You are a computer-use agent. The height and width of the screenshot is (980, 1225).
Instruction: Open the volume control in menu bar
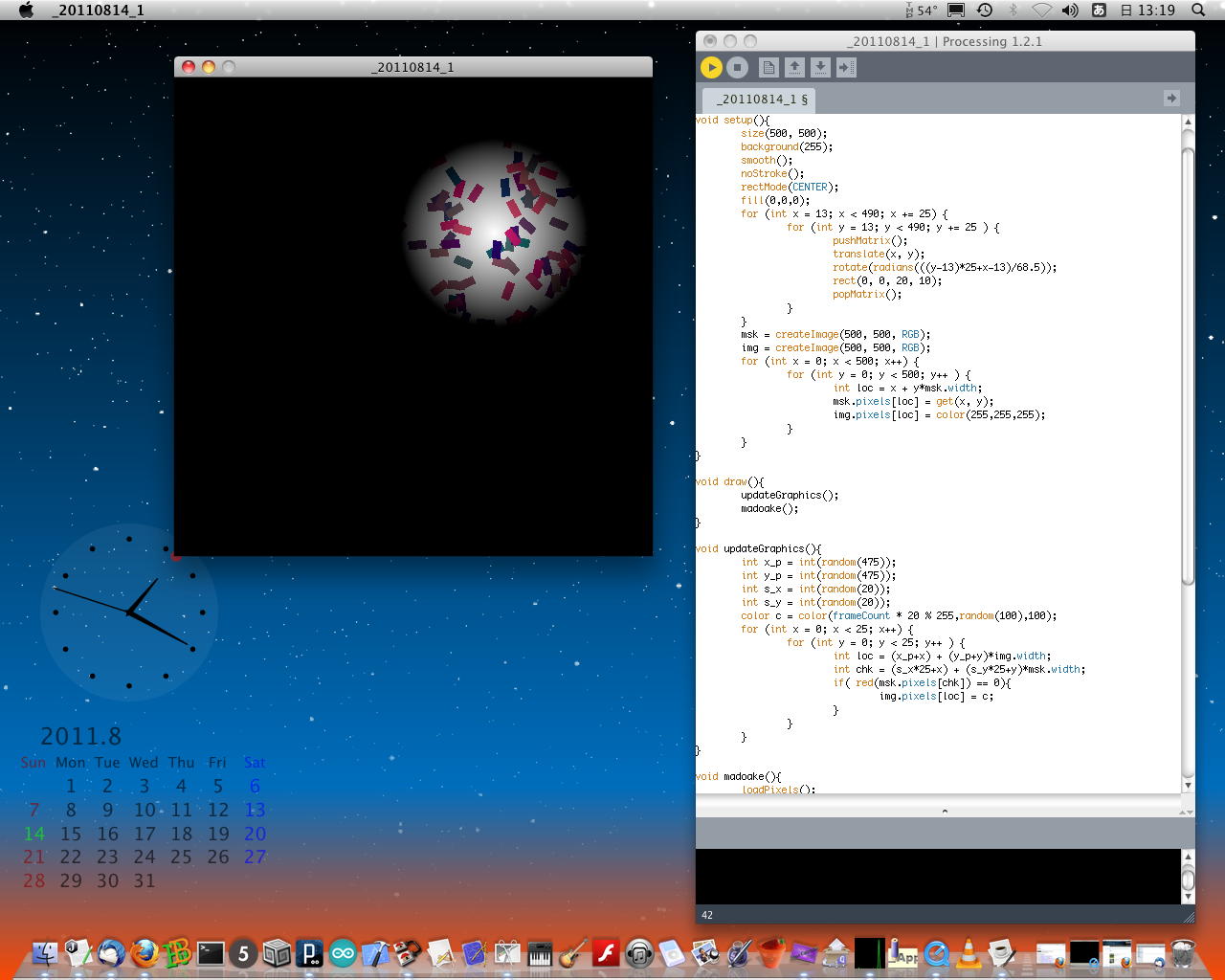pyautogui.click(x=1070, y=11)
